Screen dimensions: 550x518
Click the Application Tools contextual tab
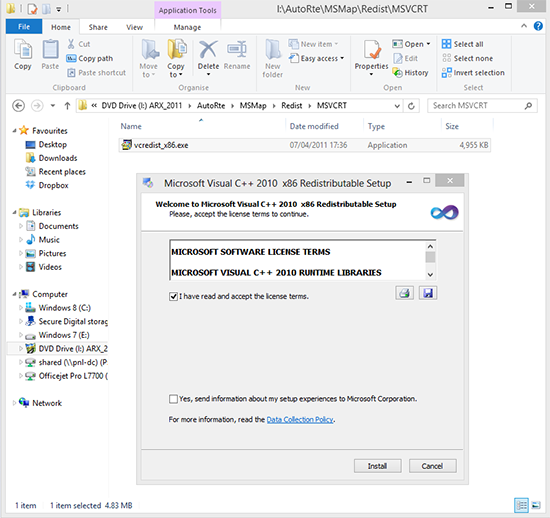click(x=187, y=10)
